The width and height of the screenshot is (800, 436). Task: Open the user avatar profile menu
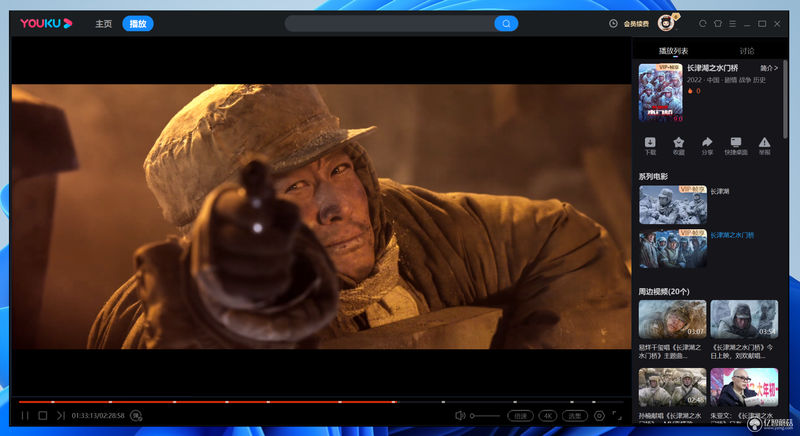(666, 23)
